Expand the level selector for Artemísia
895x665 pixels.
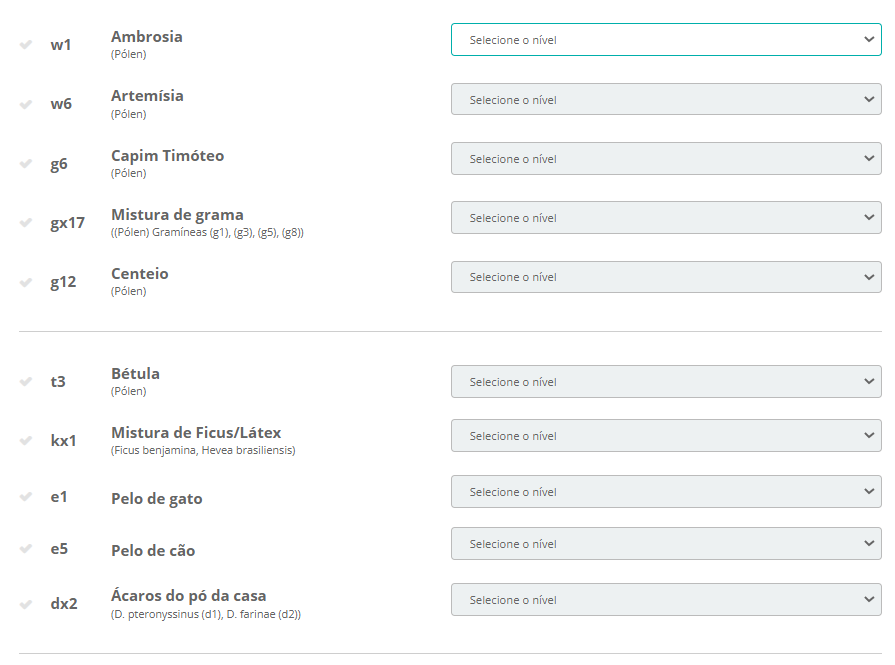click(666, 100)
